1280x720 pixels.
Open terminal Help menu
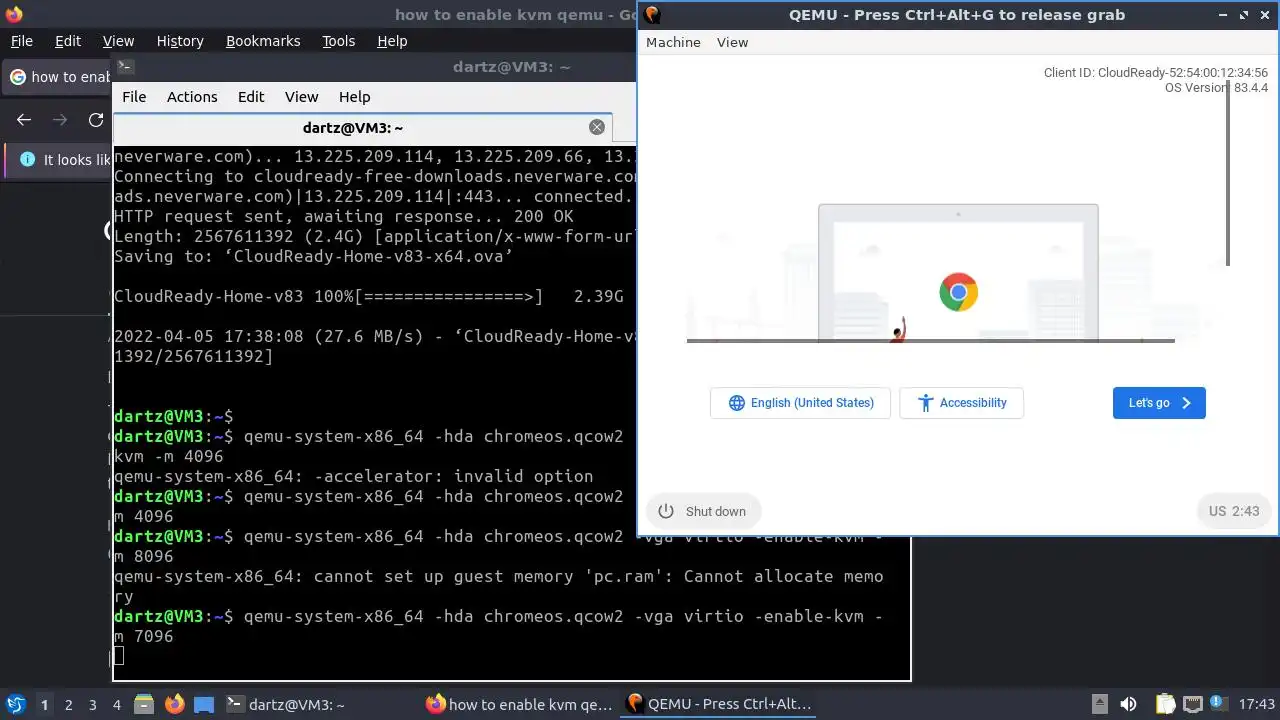coord(354,97)
